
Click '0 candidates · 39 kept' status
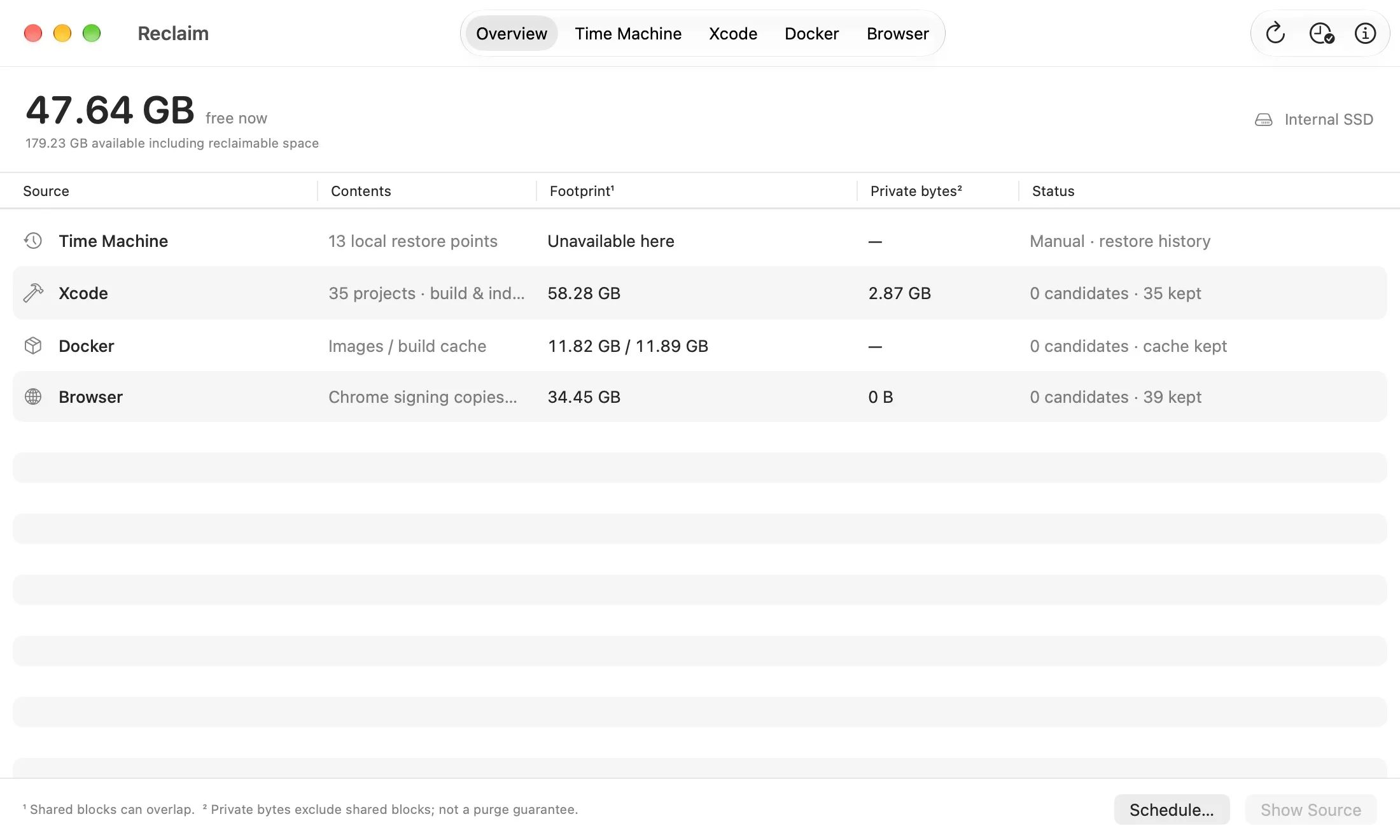click(1116, 397)
